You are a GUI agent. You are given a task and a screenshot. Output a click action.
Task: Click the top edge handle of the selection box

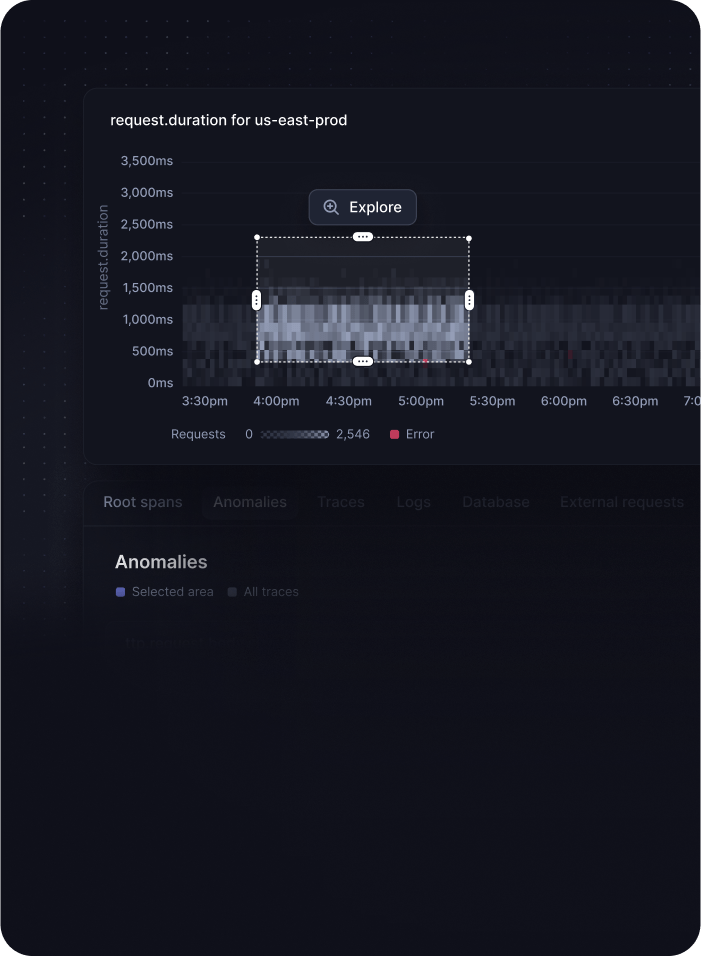pos(363,237)
